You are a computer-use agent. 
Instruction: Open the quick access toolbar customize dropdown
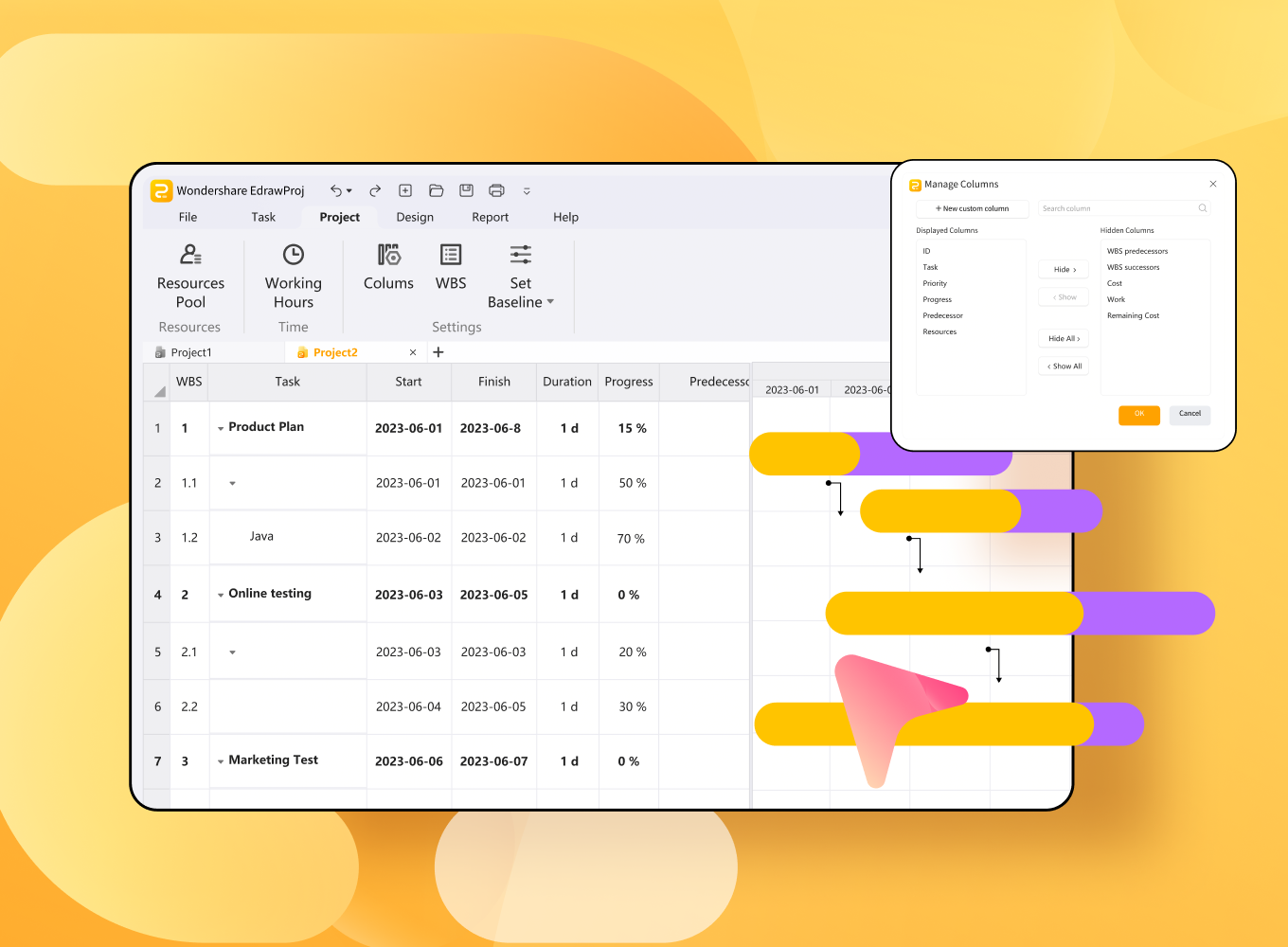coord(527,191)
